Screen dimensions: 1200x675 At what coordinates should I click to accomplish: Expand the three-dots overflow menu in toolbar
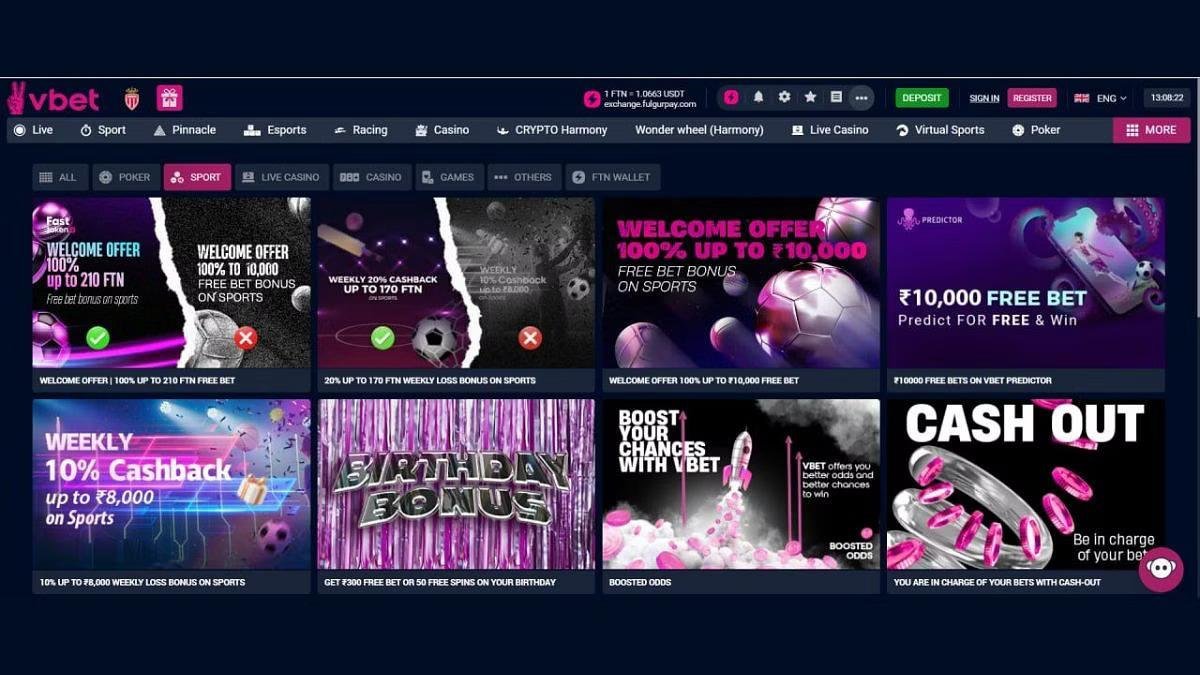click(x=861, y=98)
